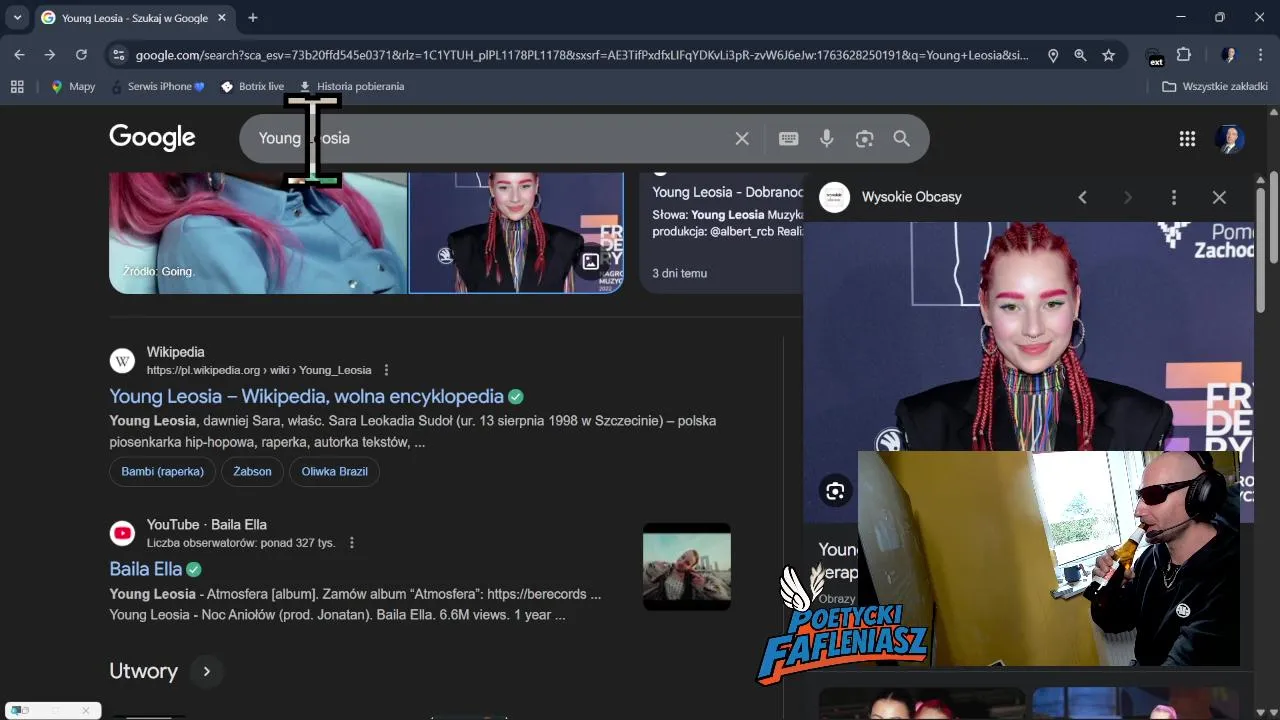Open the Serwis iPhone bookmark
This screenshot has width=1280, height=720.
(x=158, y=87)
